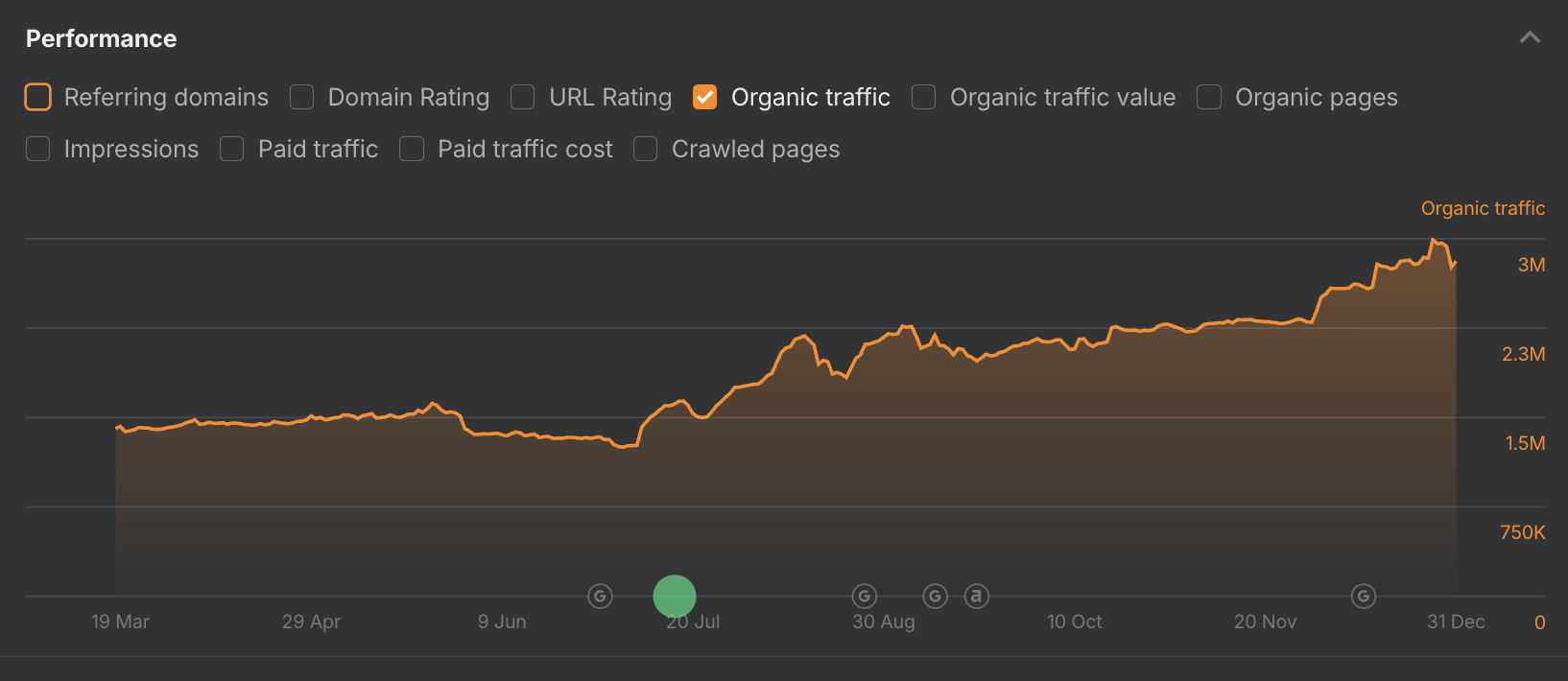Click the 29 Apr date label
The height and width of the screenshot is (681, 1568).
(x=311, y=622)
